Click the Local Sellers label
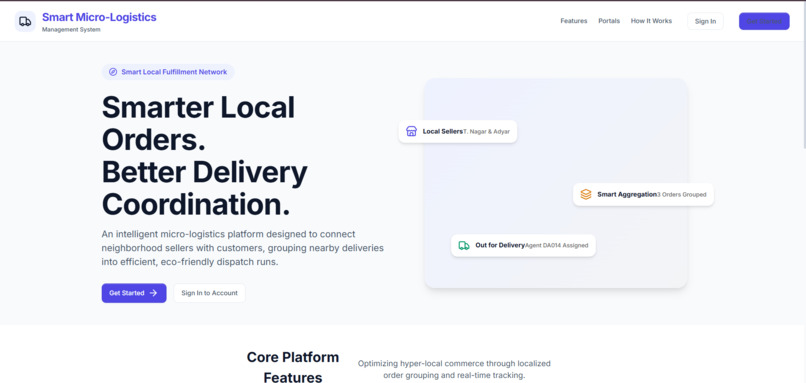806x383 pixels. pyautogui.click(x=443, y=132)
